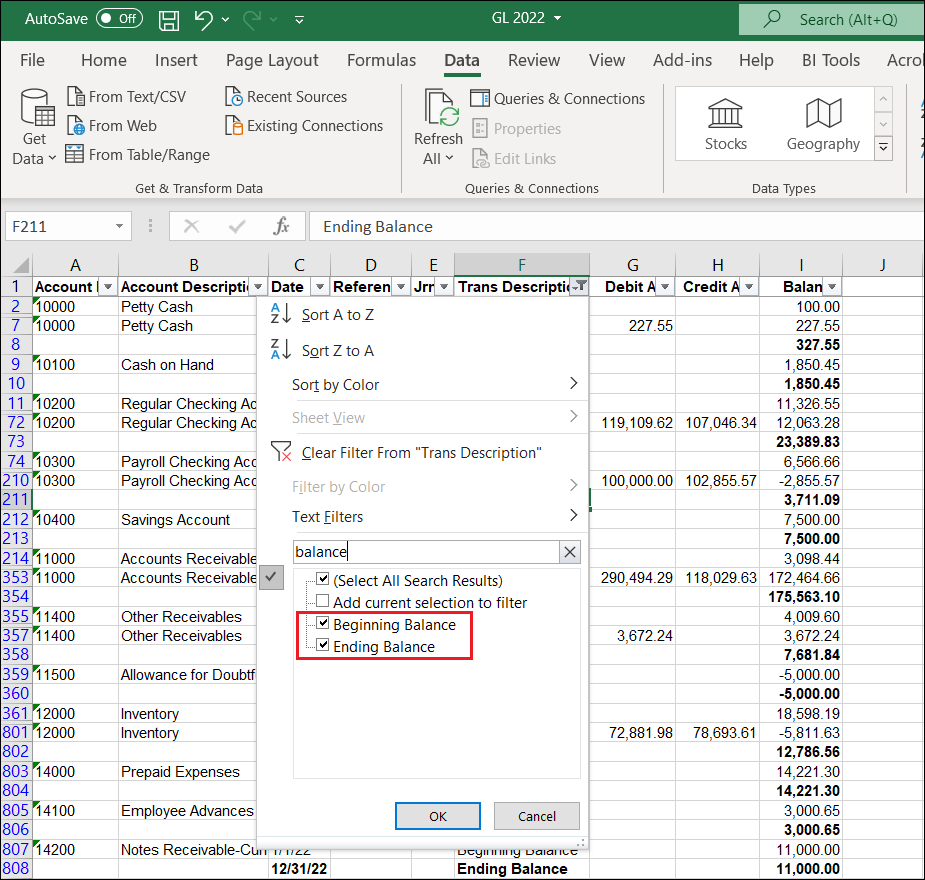Open Existing Connections
This screenshot has height=880, width=925.
tap(304, 126)
